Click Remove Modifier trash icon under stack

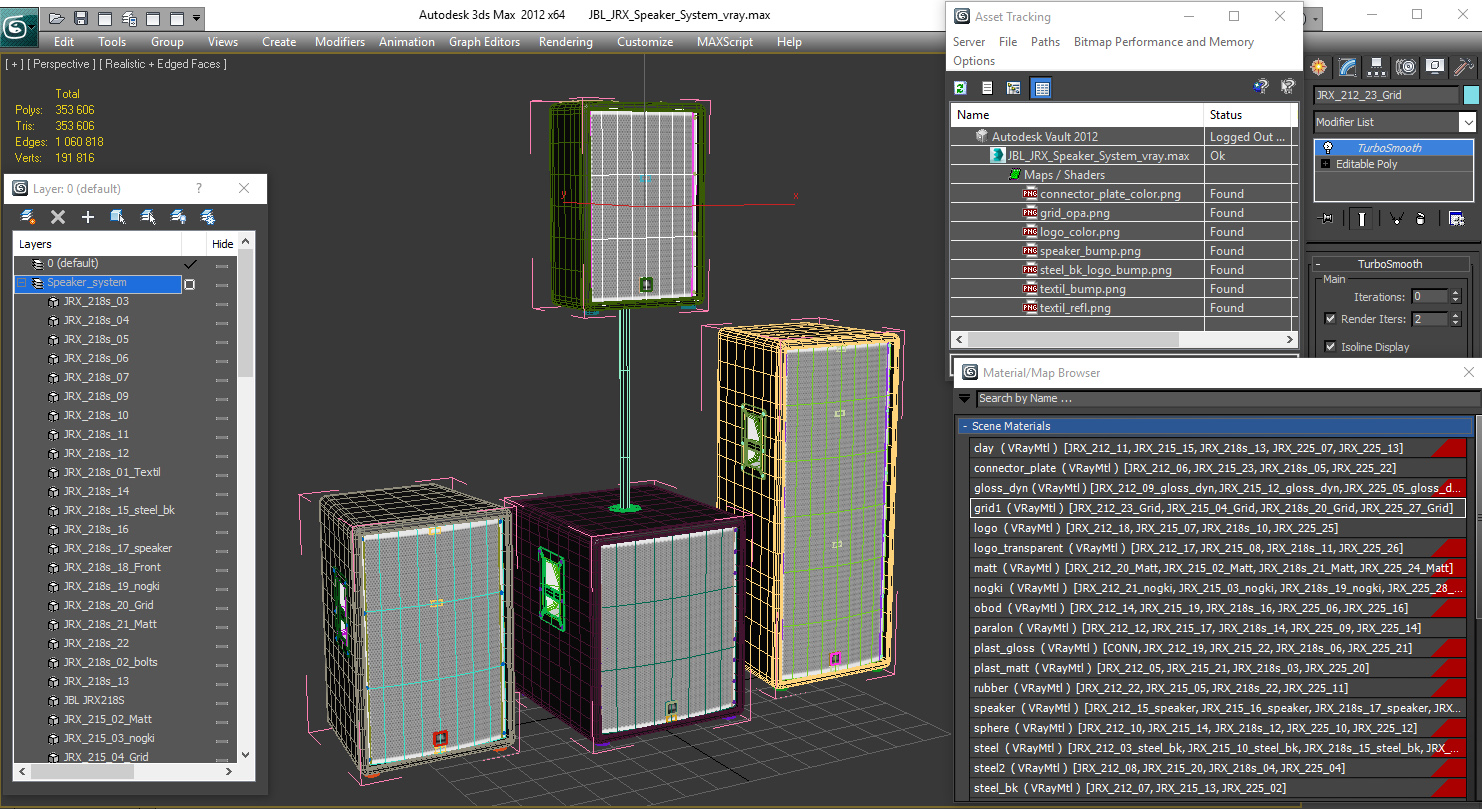point(1420,218)
